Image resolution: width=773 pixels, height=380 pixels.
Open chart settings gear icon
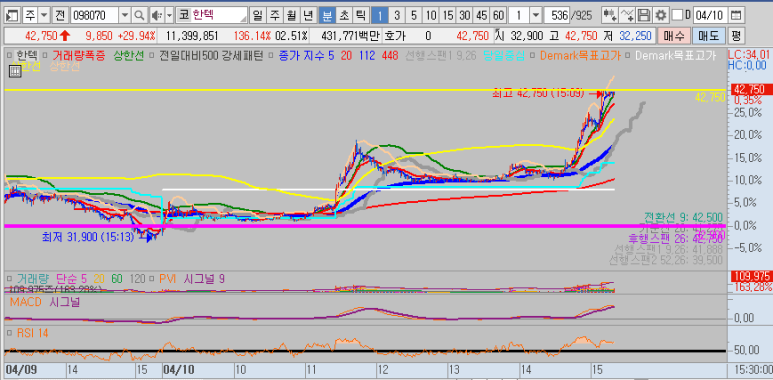[x=661, y=15]
